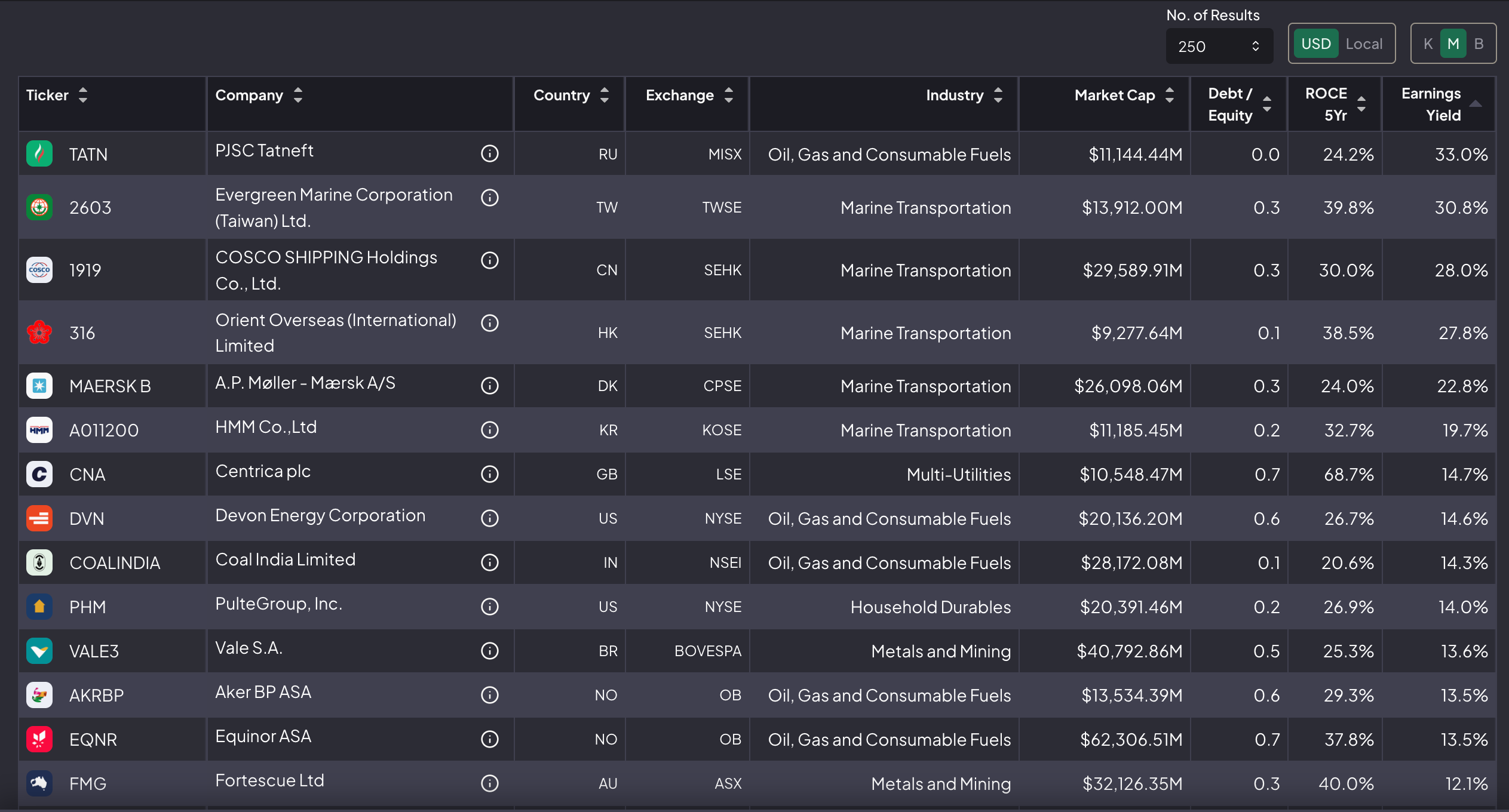The image size is (1509, 812).
Task: Open info icon for Orient Overseas
Action: [490, 323]
